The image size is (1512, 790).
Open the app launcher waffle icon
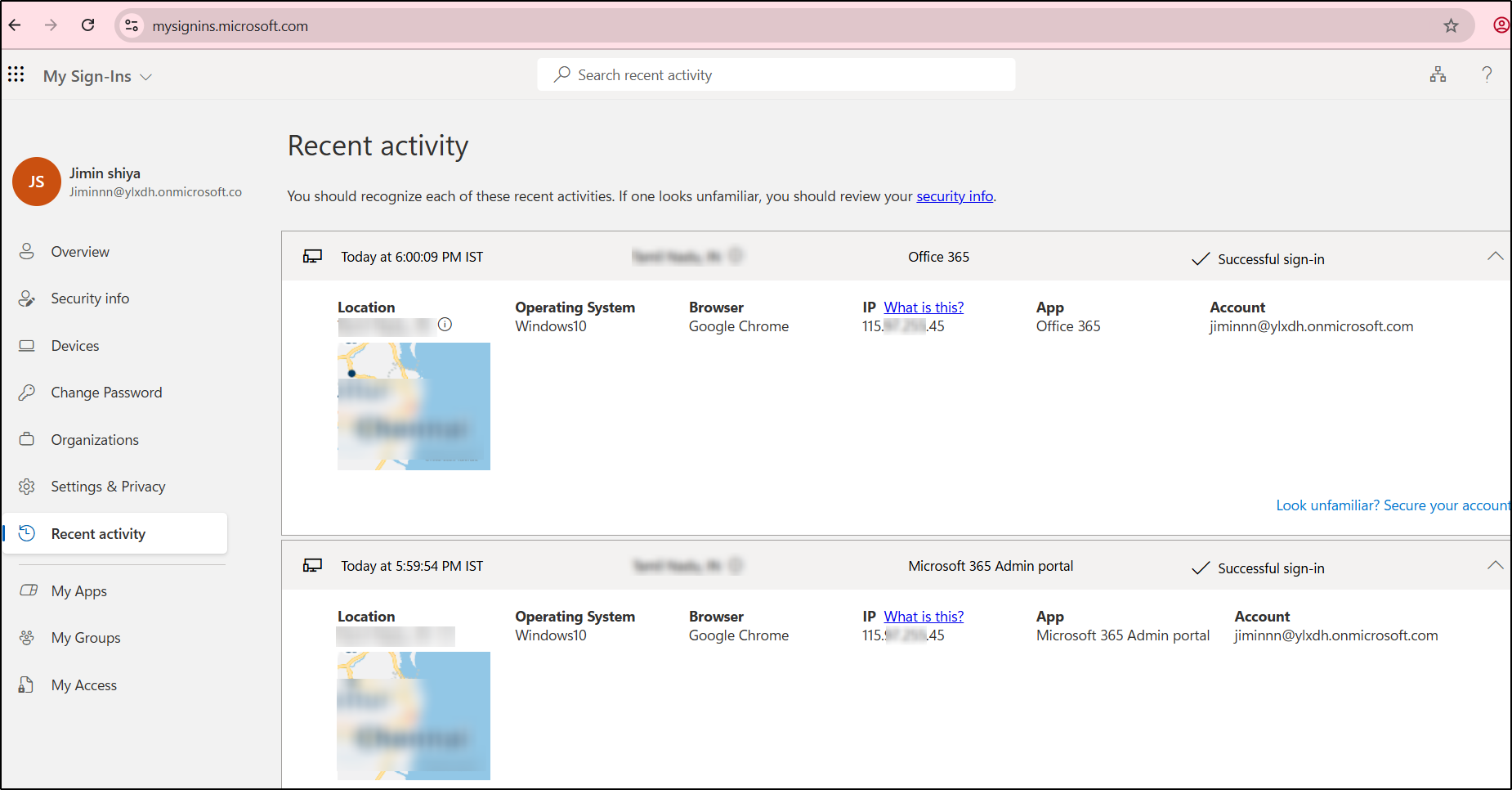point(16,74)
